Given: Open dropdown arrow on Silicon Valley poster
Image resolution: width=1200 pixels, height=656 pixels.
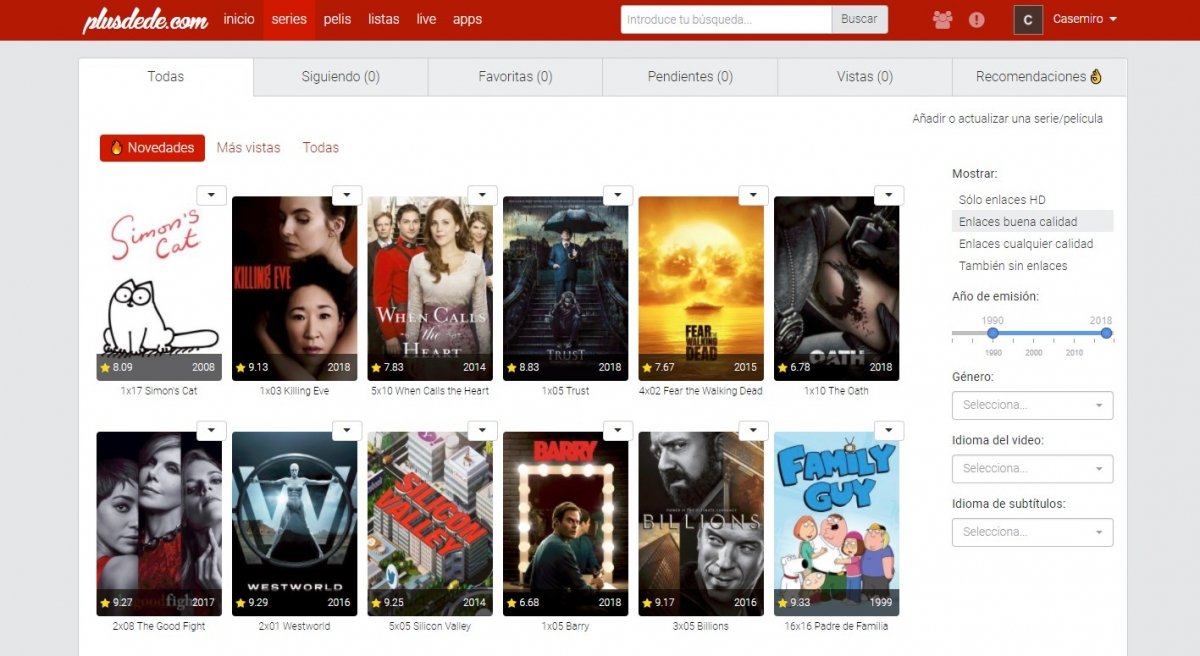Looking at the screenshot, I should click(482, 431).
